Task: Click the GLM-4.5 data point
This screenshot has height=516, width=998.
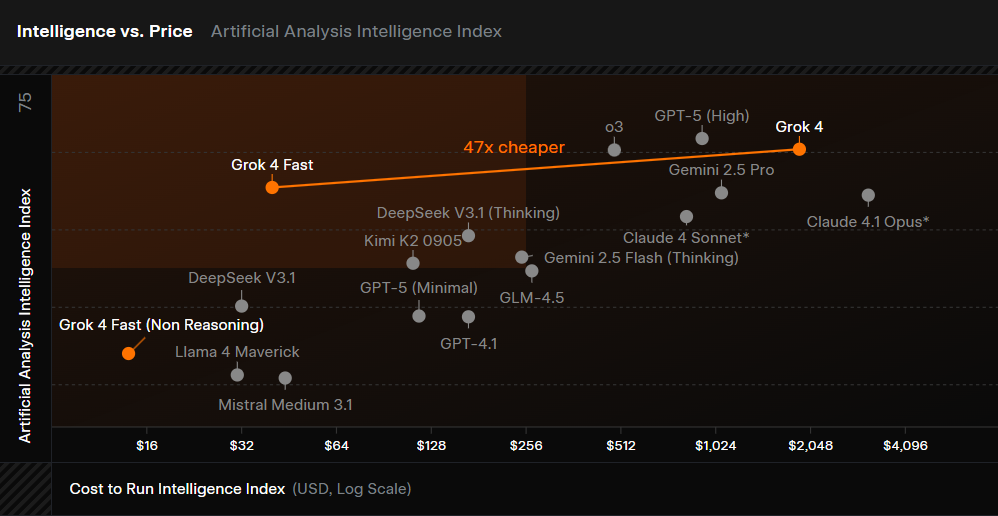Action: pyautogui.click(x=532, y=271)
